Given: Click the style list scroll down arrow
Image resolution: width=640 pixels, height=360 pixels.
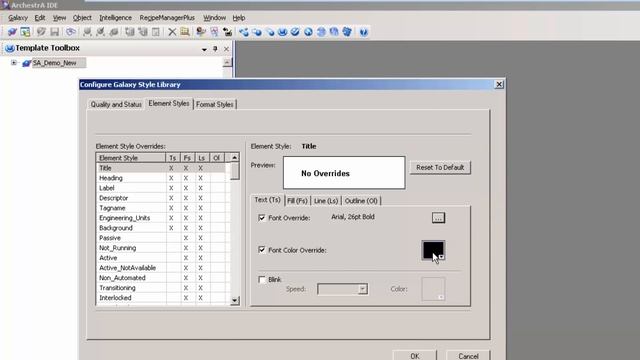Looking at the screenshot, I should [x=234, y=300].
